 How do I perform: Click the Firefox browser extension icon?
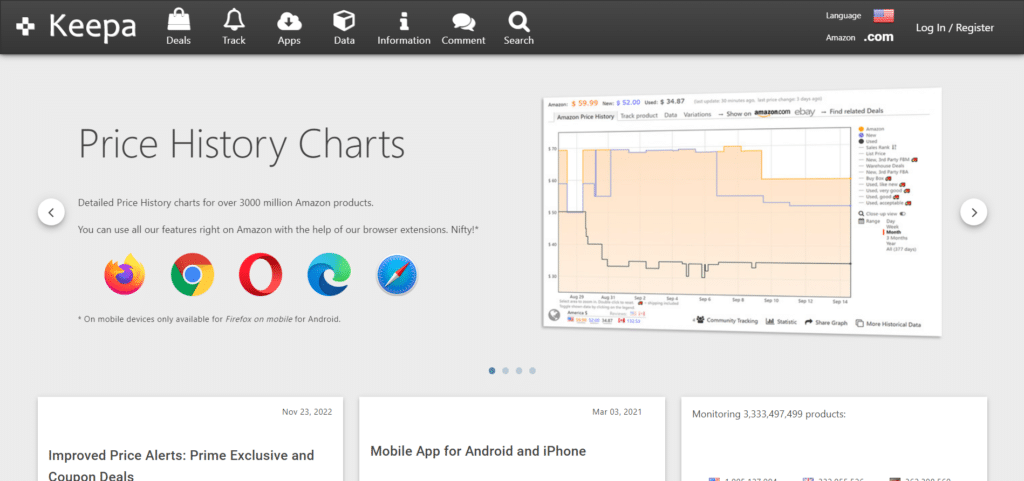coord(124,274)
